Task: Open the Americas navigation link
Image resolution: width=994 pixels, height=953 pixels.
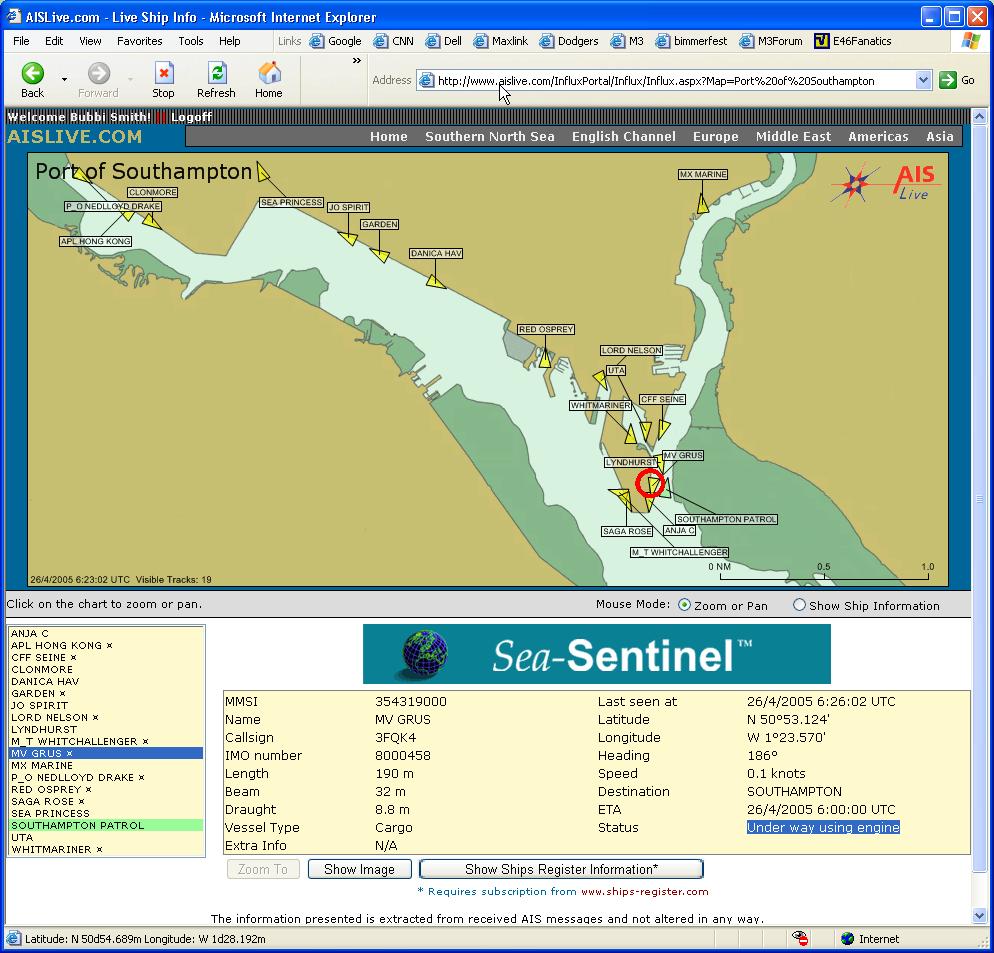Action: (878, 136)
